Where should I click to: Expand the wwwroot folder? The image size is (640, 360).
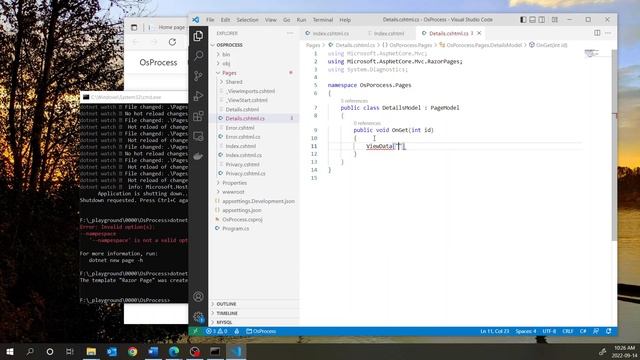[x=254, y=192]
